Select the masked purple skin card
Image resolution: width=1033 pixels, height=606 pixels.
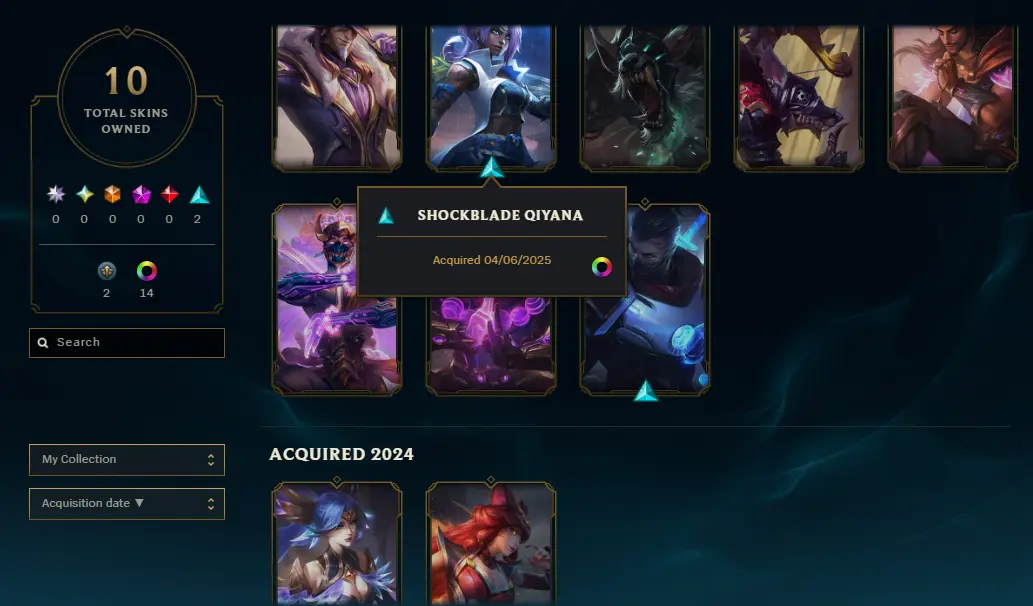(x=337, y=300)
